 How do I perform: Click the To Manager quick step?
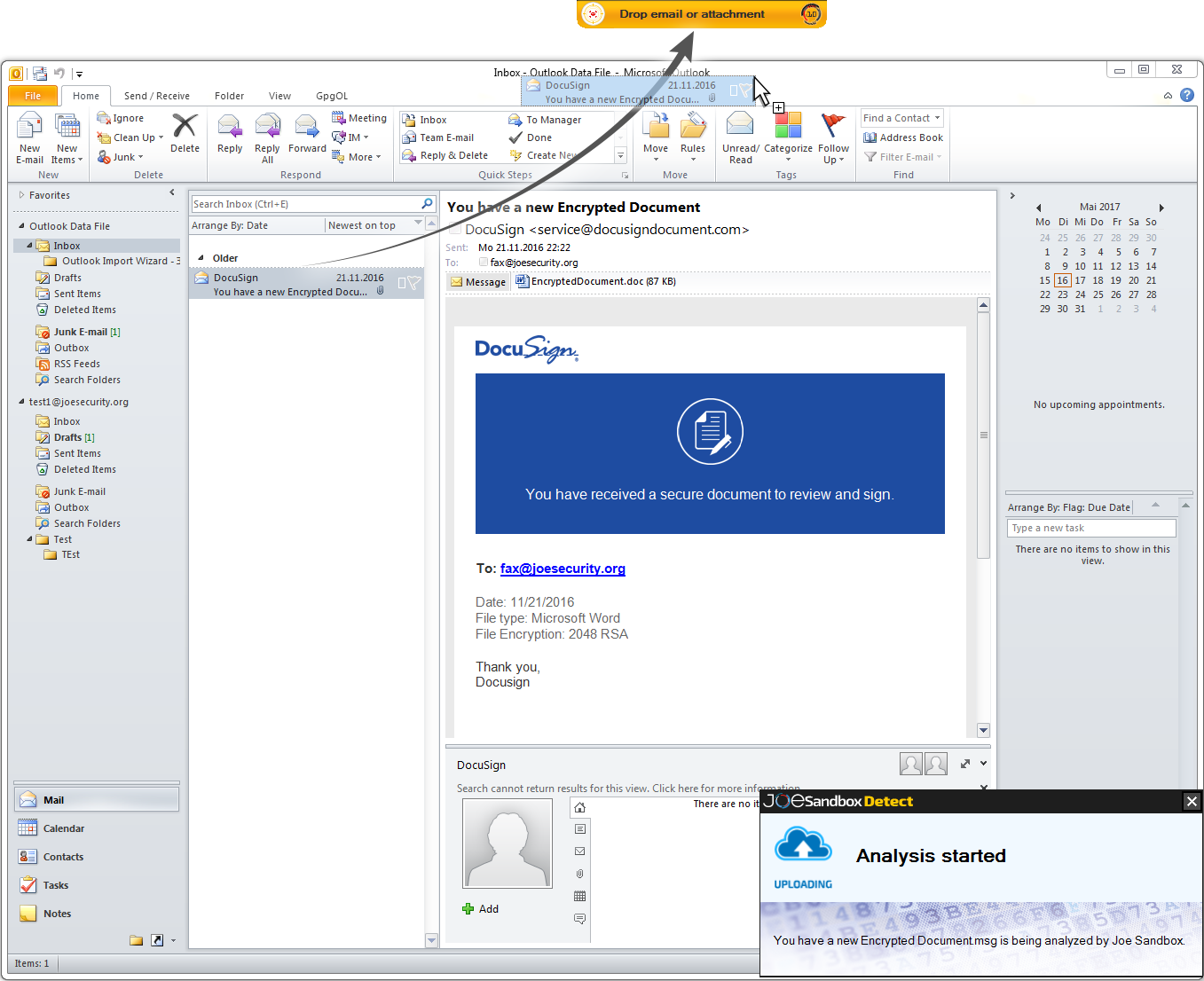click(x=545, y=120)
